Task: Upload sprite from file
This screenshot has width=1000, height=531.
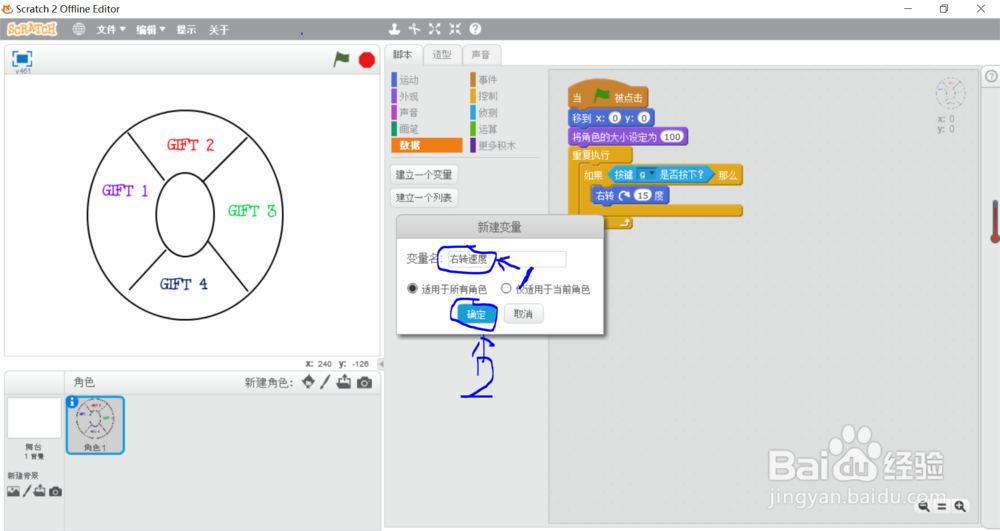Action: (x=344, y=382)
